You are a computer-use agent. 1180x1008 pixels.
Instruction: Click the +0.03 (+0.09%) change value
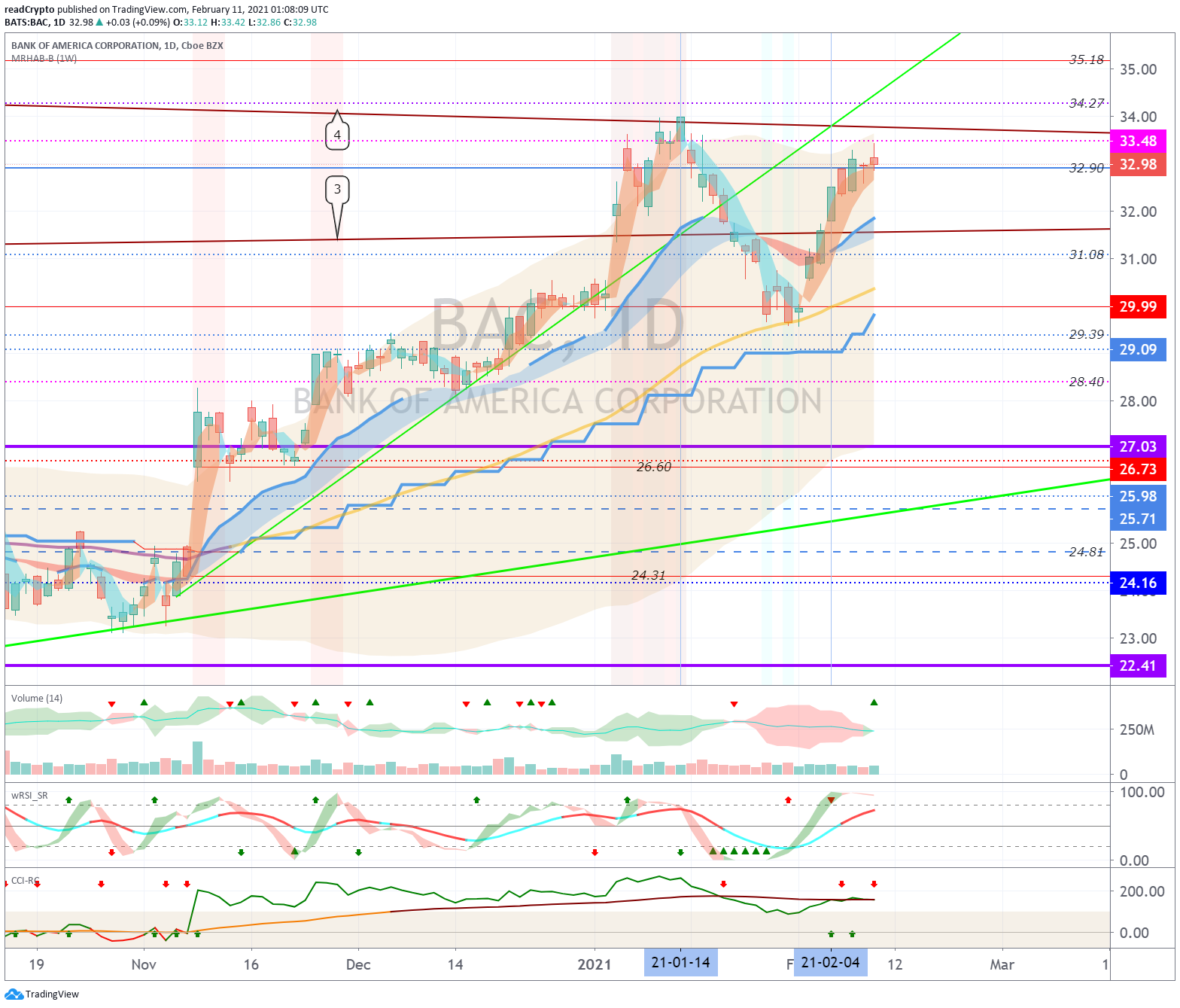tap(138, 23)
